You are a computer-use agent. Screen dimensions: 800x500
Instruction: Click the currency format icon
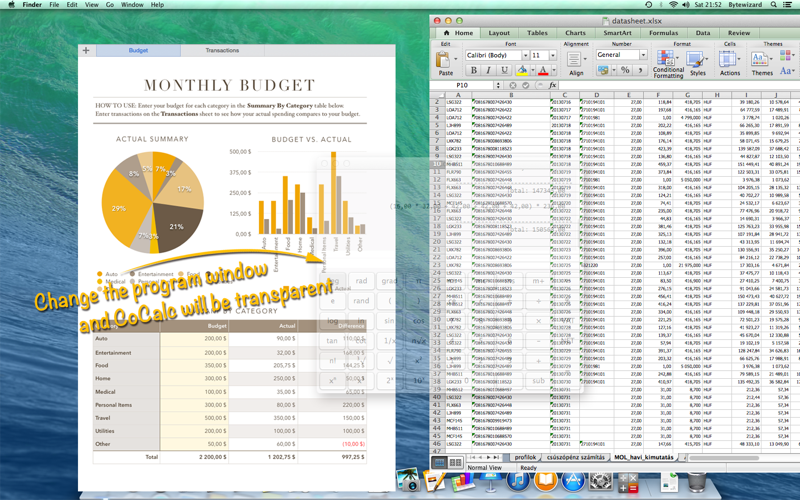coord(604,70)
